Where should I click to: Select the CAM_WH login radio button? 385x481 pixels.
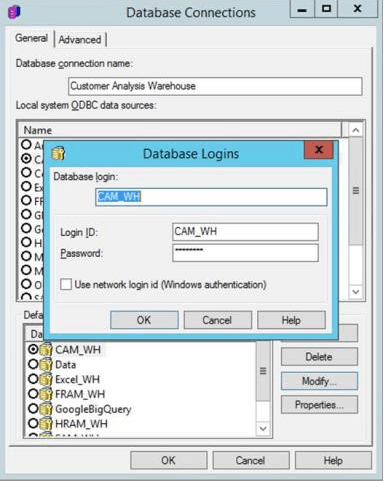(x=33, y=349)
